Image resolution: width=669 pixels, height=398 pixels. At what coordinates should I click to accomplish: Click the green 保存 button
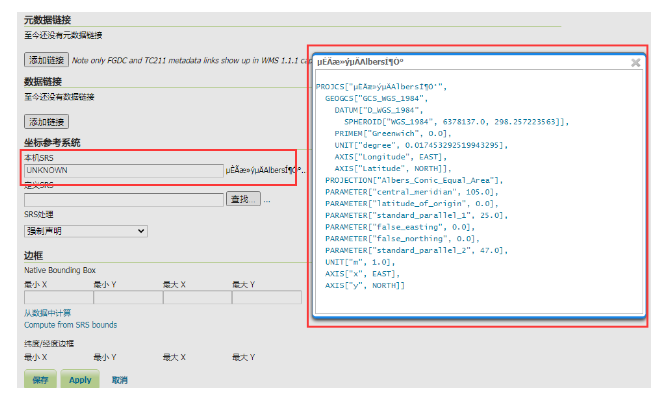point(40,380)
